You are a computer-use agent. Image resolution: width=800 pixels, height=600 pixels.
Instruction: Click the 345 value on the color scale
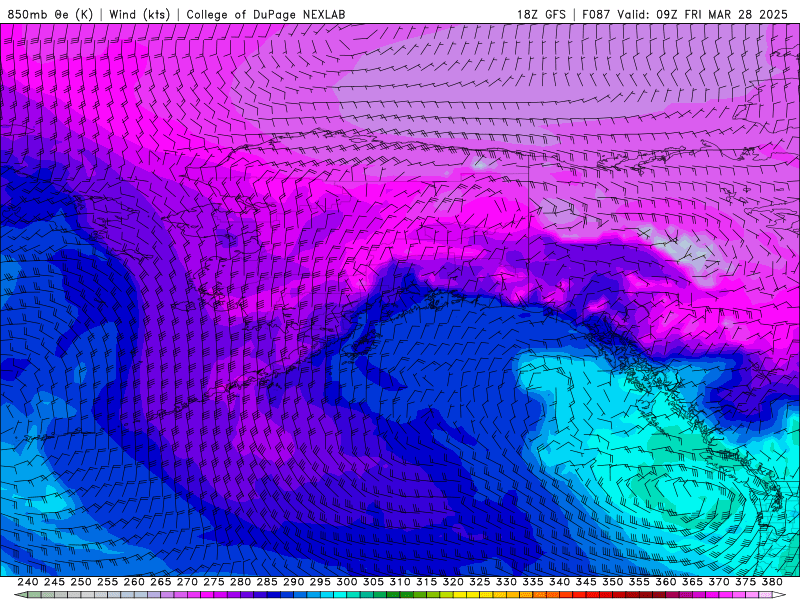[x=586, y=582]
